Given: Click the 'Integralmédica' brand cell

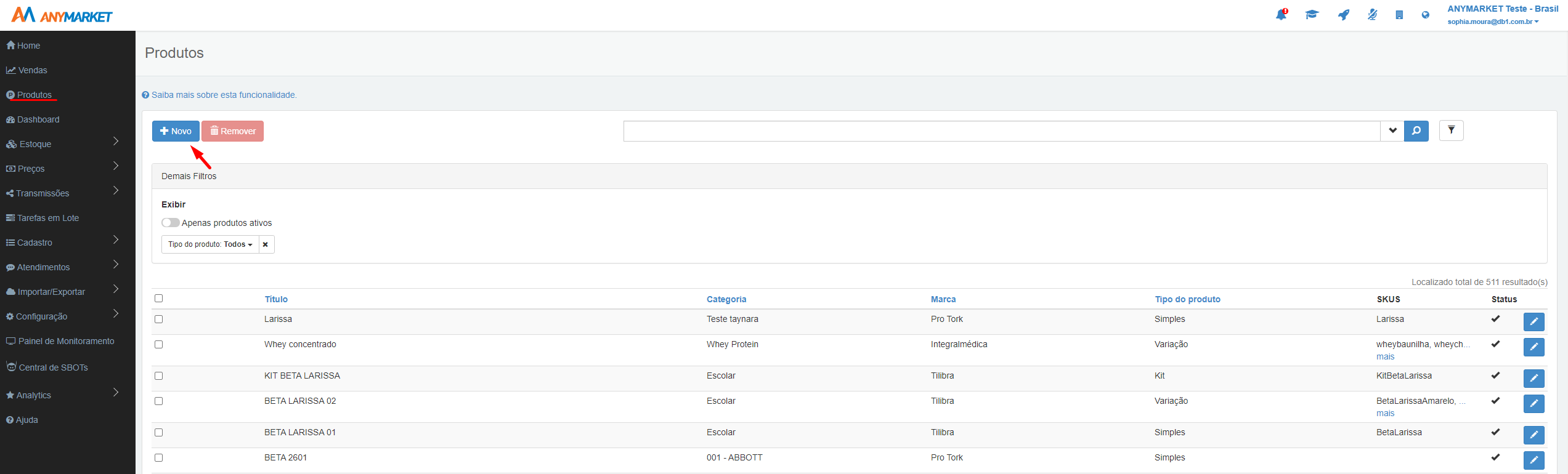Looking at the screenshot, I should point(959,344).
